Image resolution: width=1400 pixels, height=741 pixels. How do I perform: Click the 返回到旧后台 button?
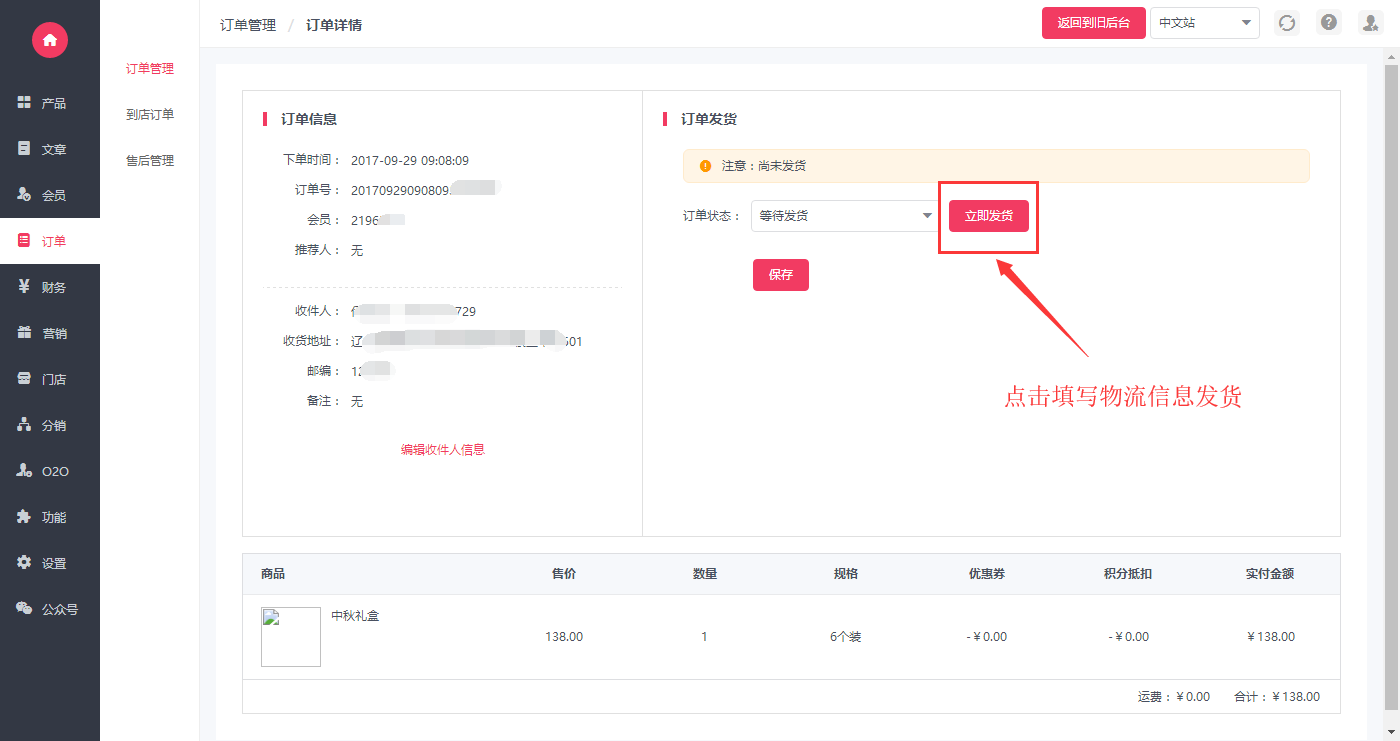point(1093,23)
